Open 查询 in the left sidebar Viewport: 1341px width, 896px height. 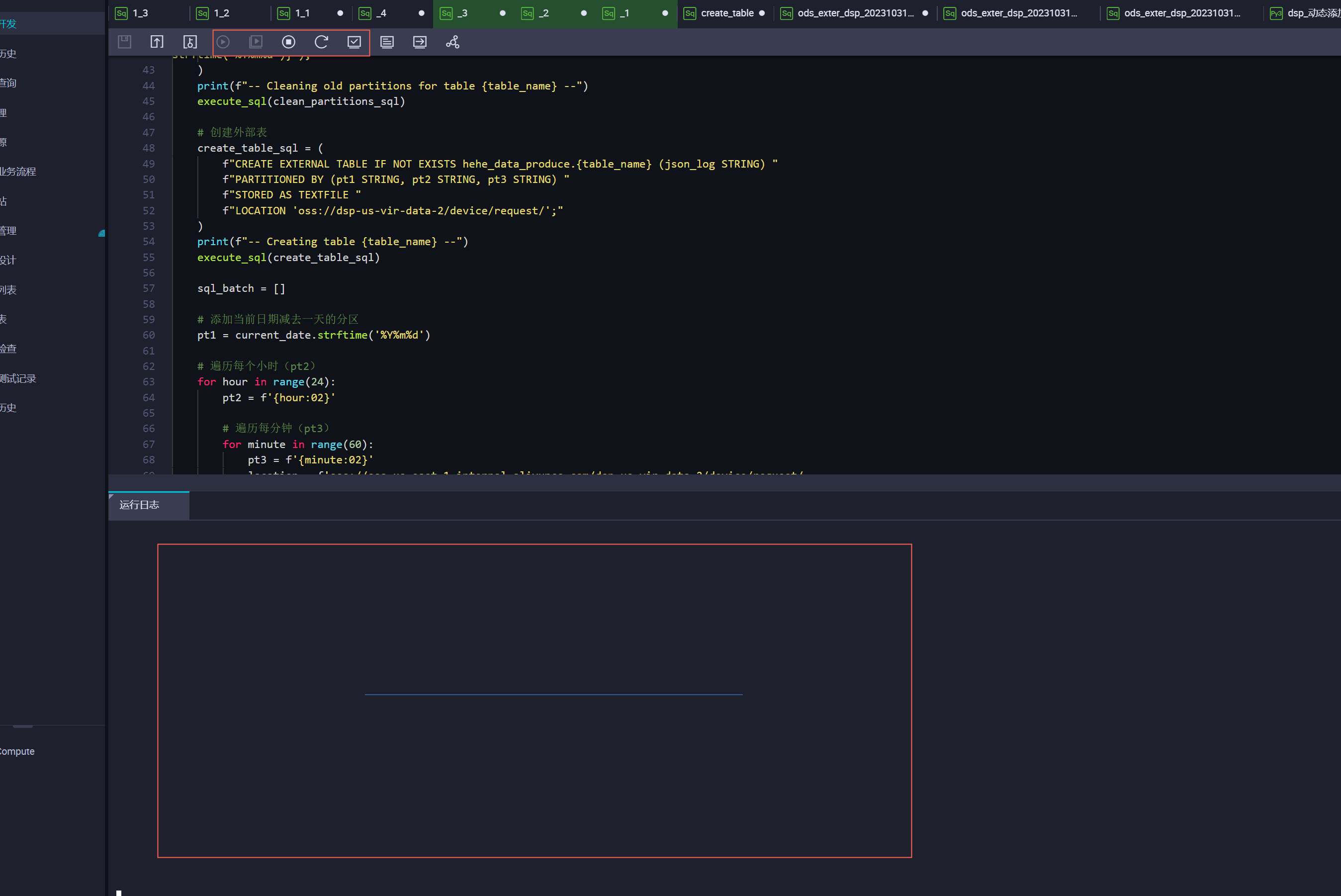tap(8, 83)
